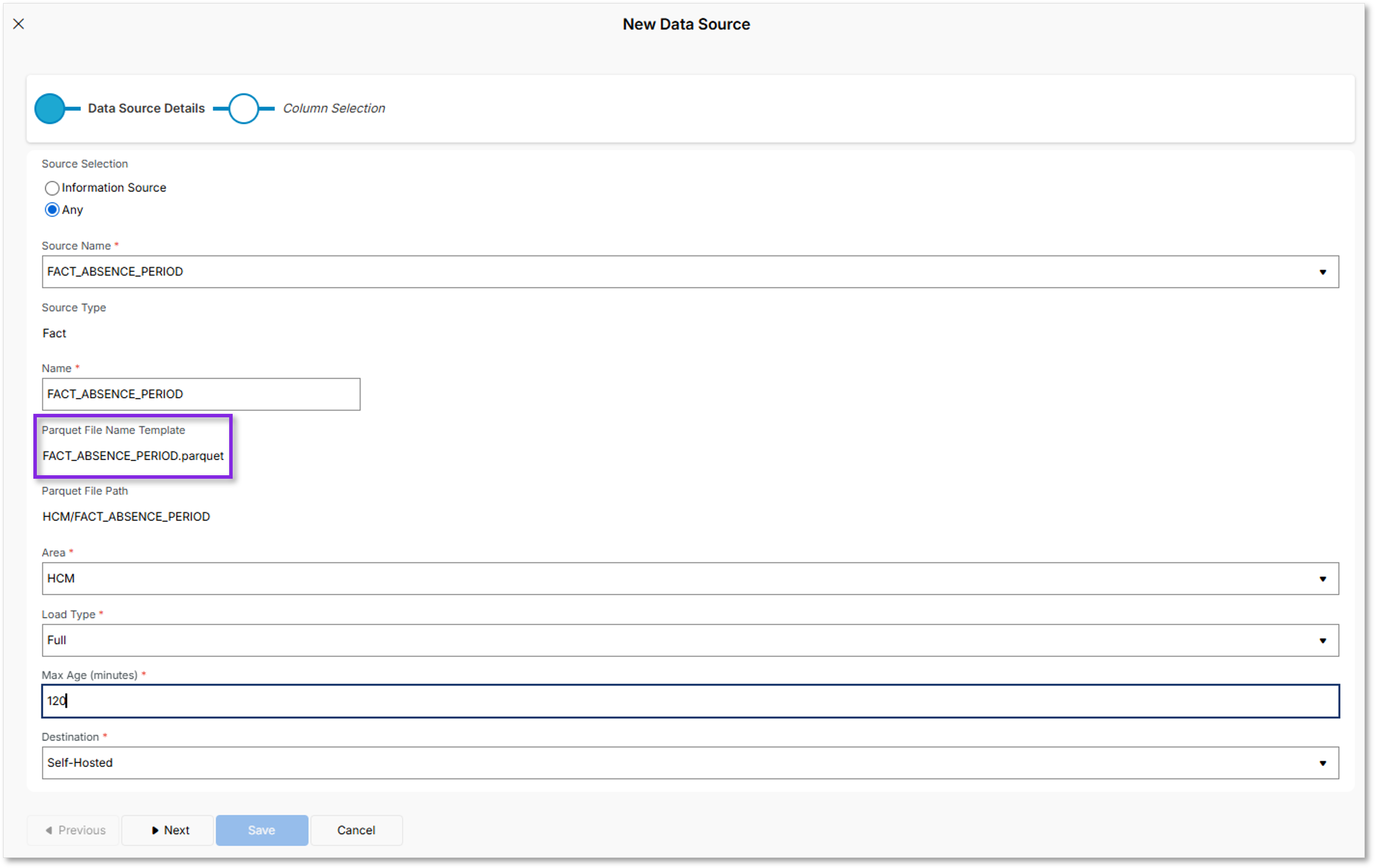Expand the Area dropdown
Image resolution: width=1375 pixels, height=868 pixels.
click(x=690, y=578)
